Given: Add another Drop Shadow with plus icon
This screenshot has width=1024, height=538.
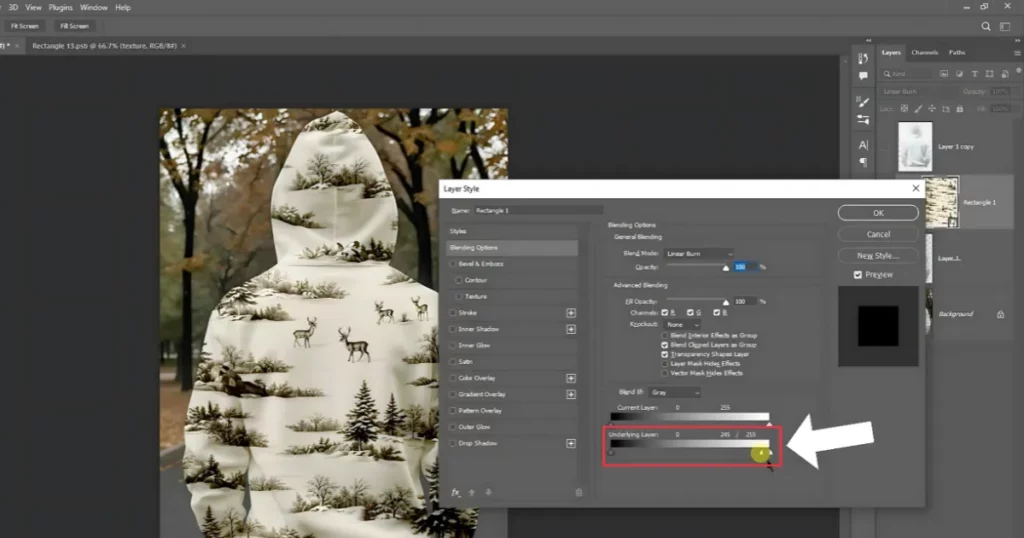Looking at the screenshot, I should click(571, 443).
